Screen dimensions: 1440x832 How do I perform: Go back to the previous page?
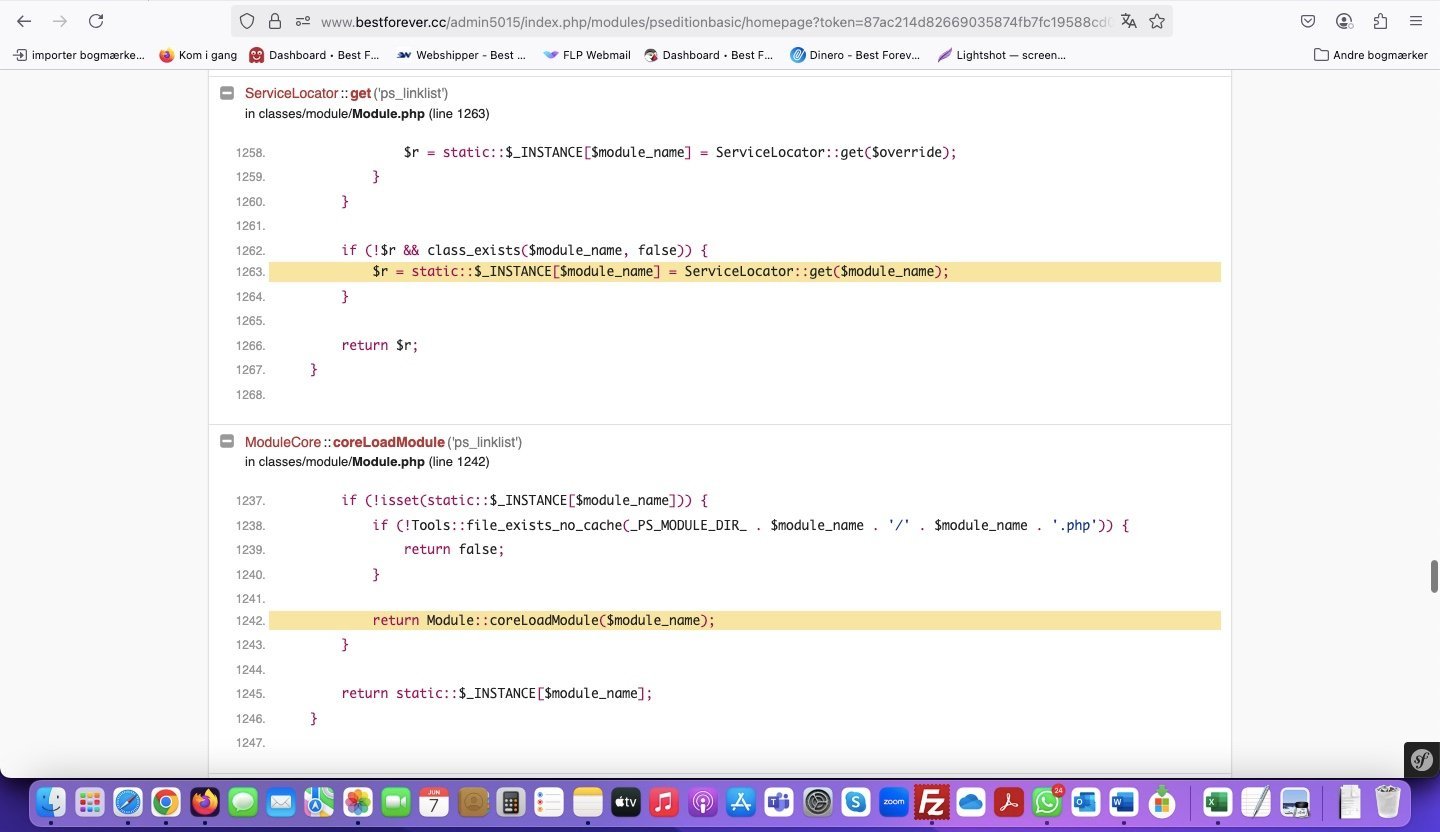24,21
